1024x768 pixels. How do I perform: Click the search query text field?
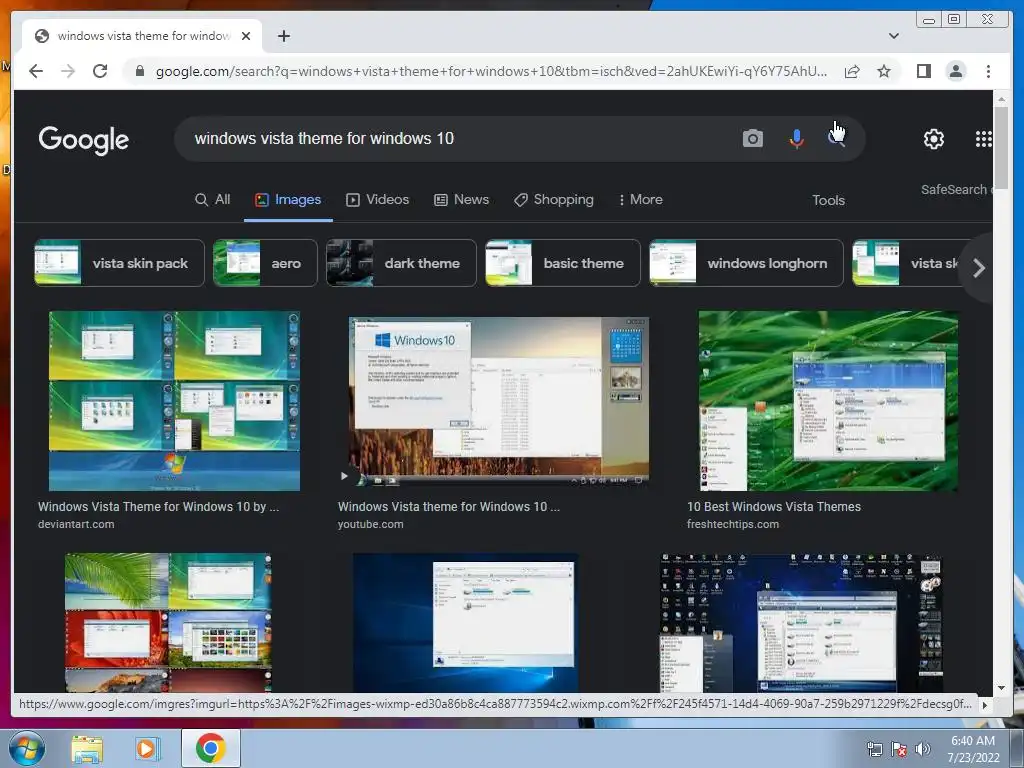pos(457,138)
